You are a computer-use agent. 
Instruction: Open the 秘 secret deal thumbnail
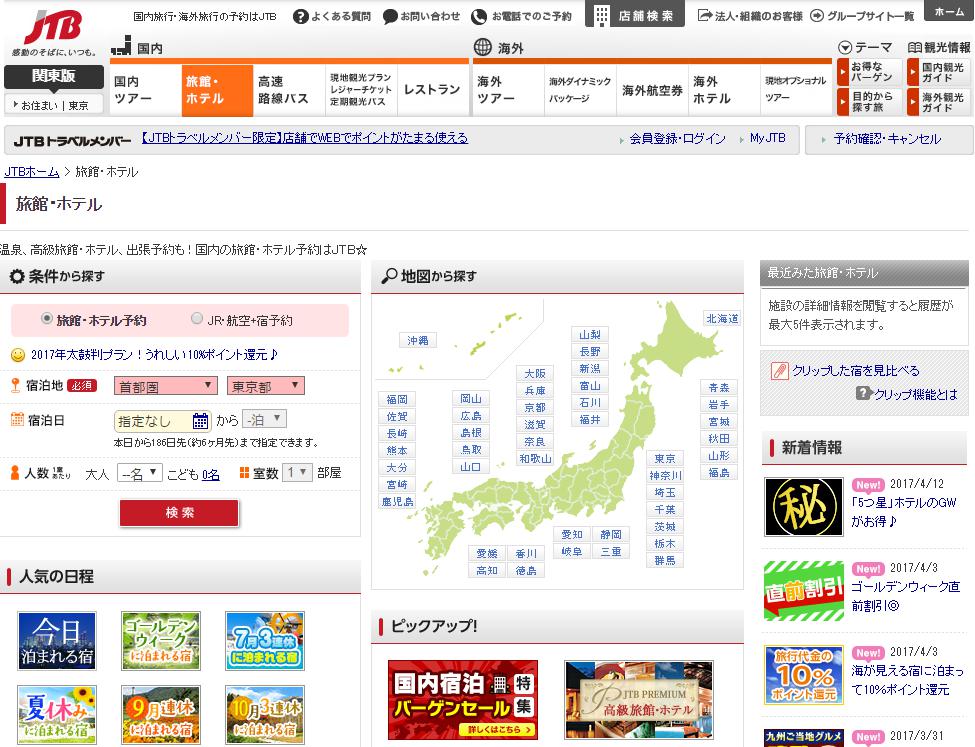click(803, 507)
